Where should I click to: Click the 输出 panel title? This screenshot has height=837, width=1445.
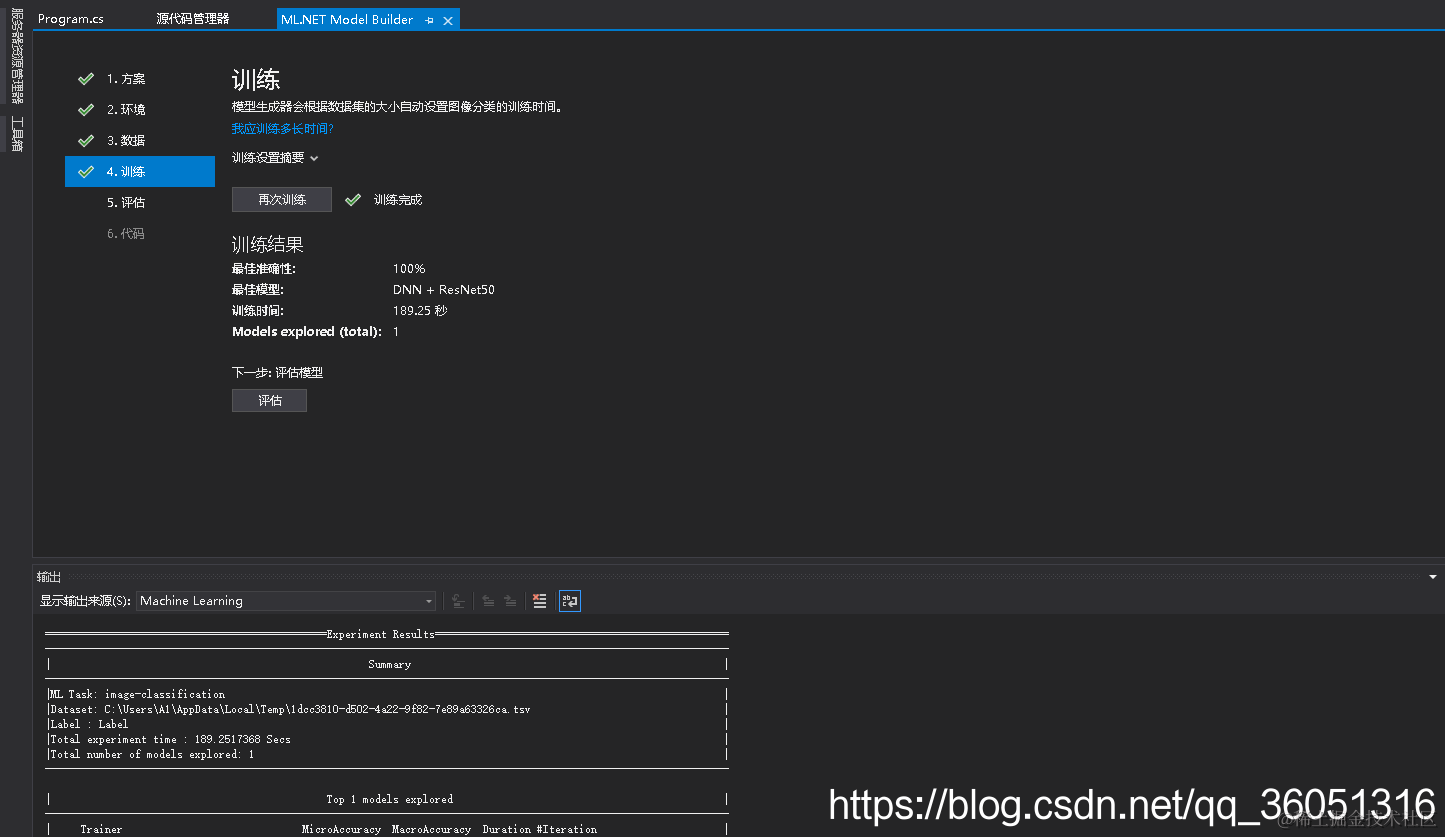(x=49, y=577)
